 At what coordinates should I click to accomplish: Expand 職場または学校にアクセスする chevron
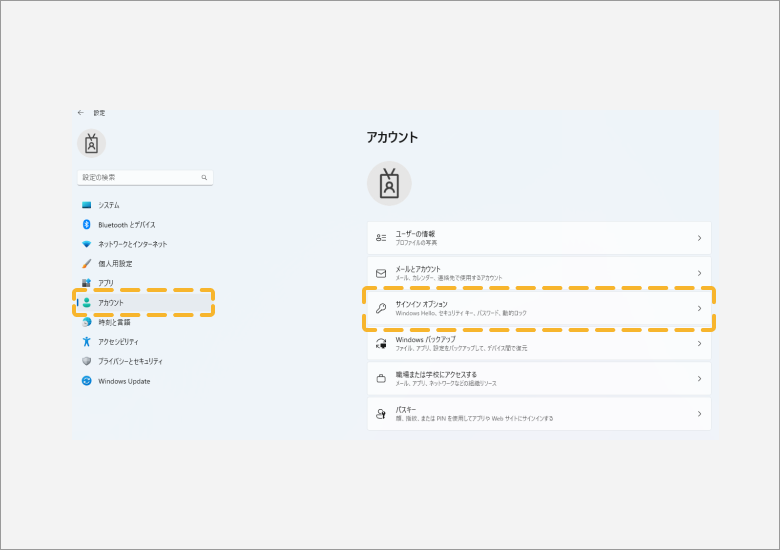[699, 378]
